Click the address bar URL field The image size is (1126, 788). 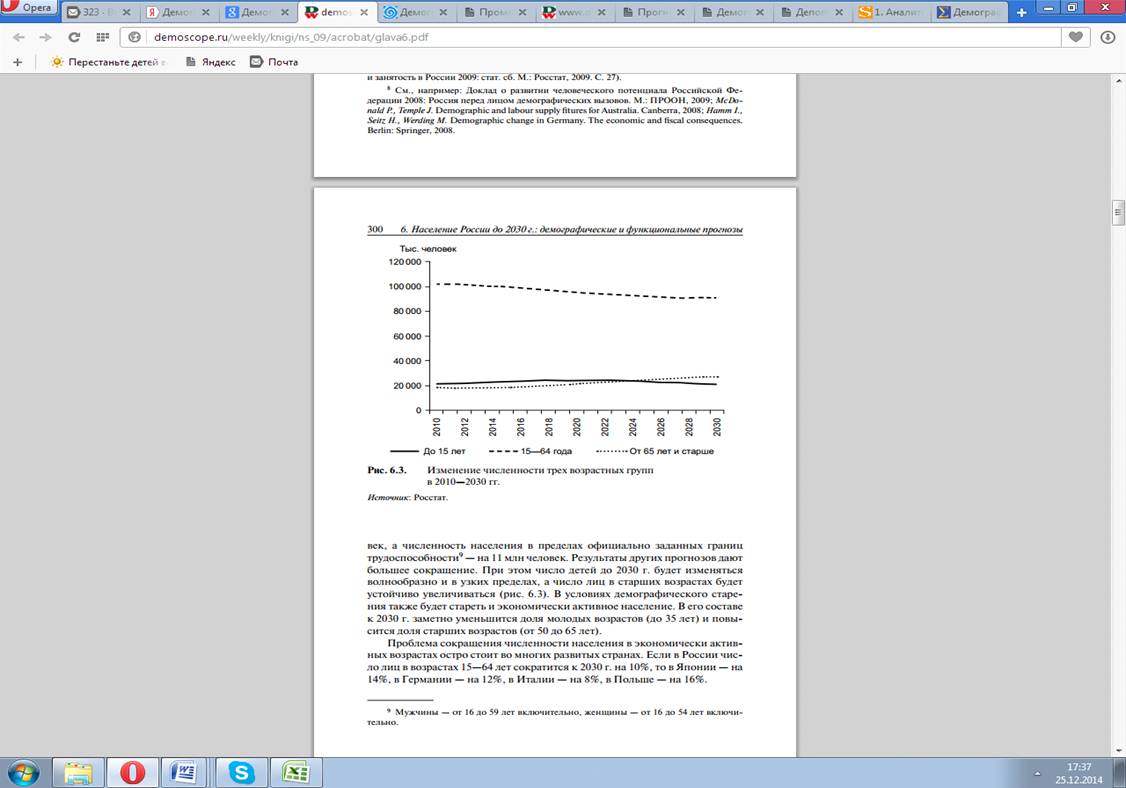600,37
